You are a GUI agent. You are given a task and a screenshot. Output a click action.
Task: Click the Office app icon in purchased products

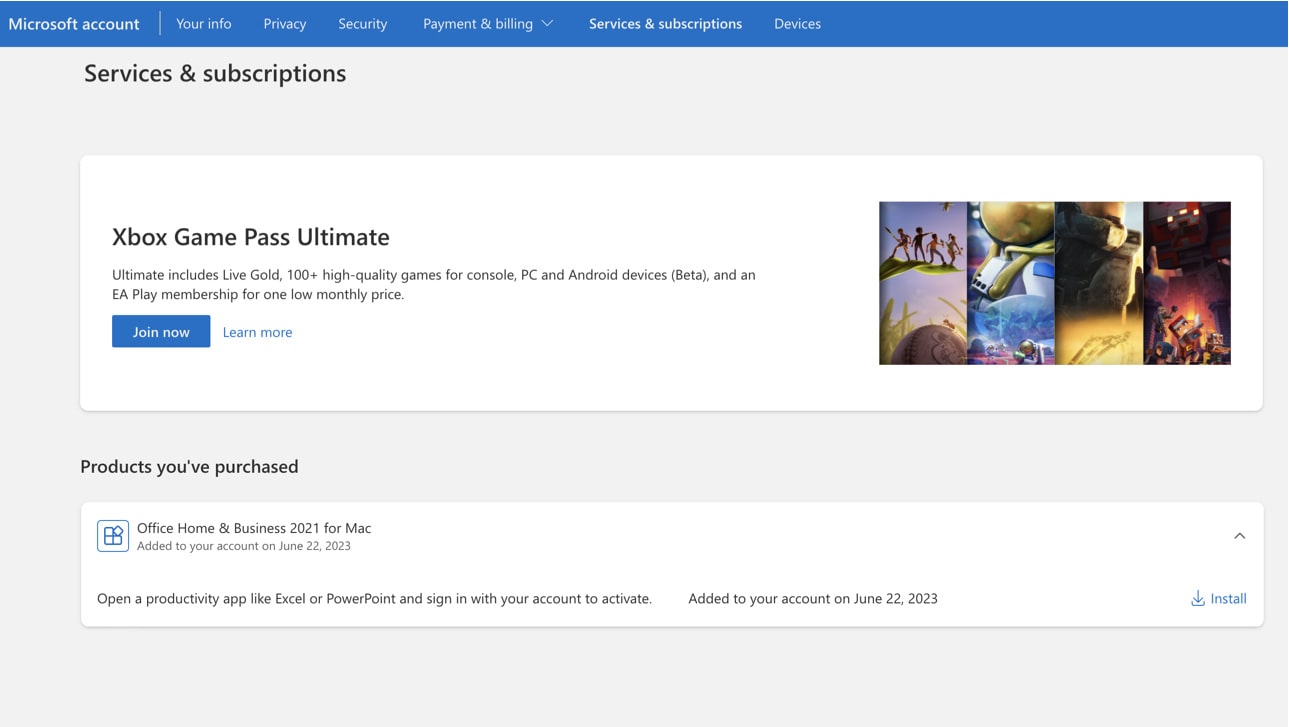pyautogui.click(x=113, y=536)
